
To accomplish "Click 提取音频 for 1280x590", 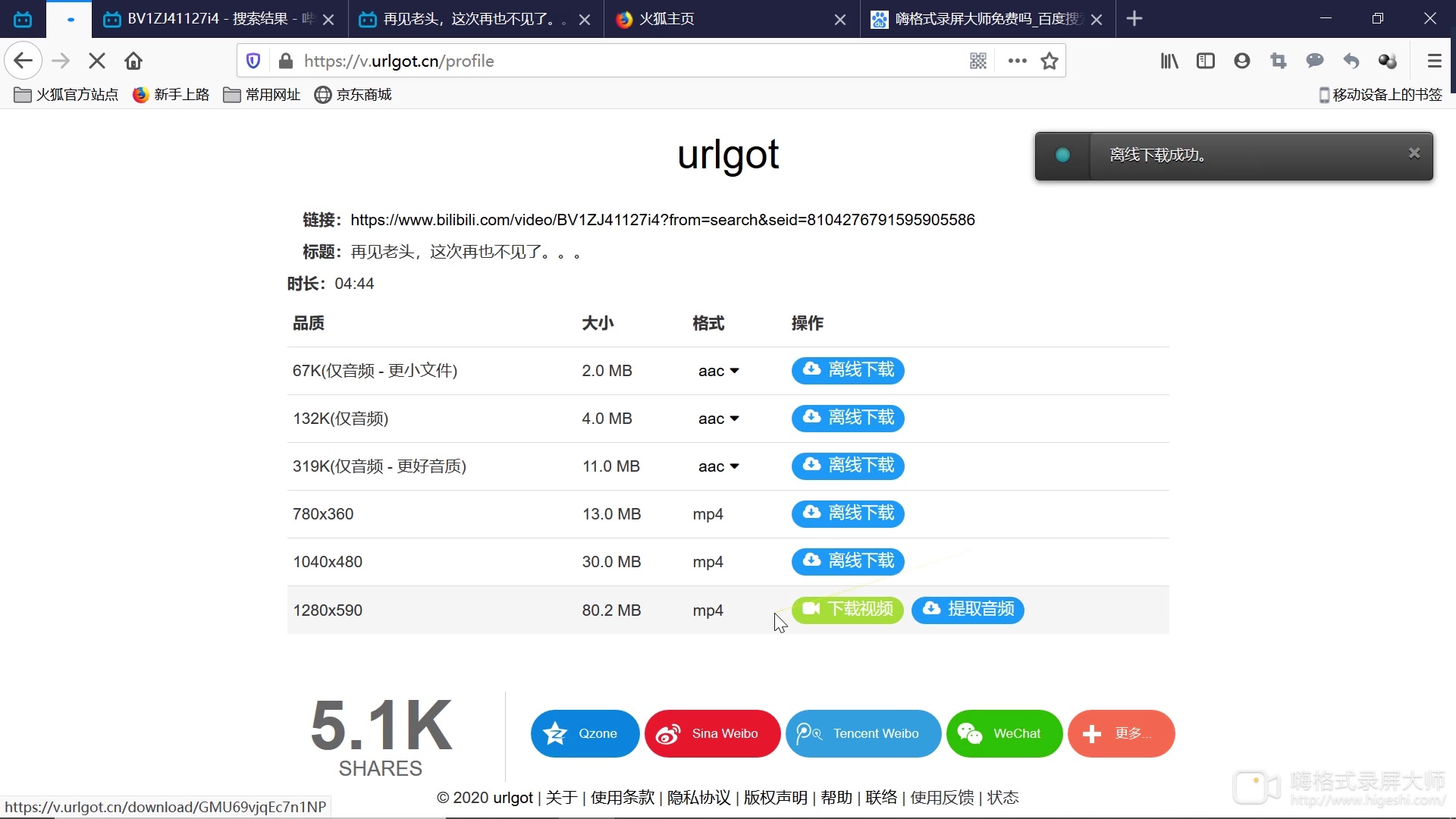I will point(968,610).
